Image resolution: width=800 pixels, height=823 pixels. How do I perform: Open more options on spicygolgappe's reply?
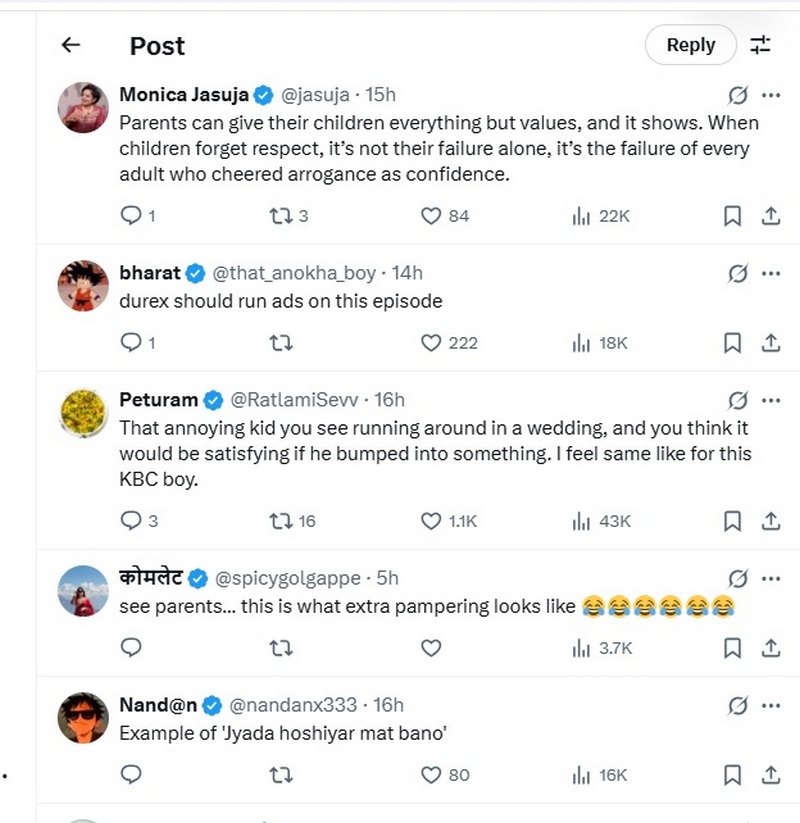[771, 578]
